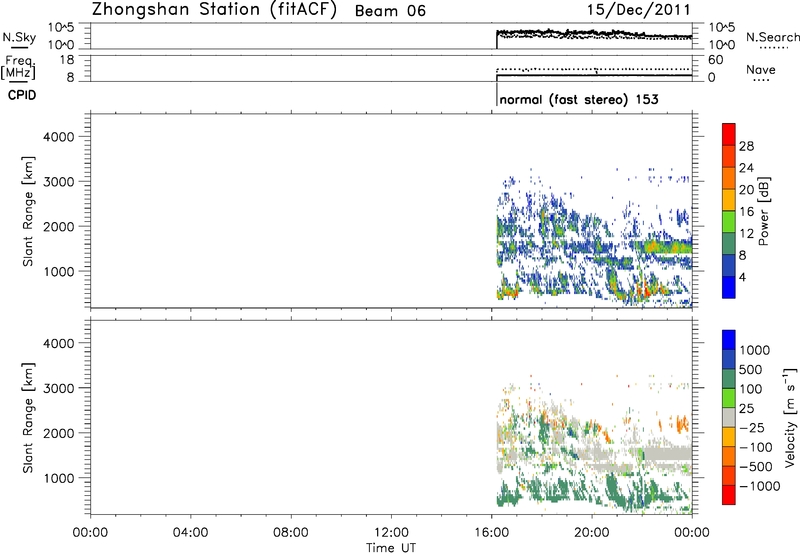The height and width of the screenshot is (554, 800).
Task: Select the '08:00' time tick label
Action: click(x=290, y=533)
